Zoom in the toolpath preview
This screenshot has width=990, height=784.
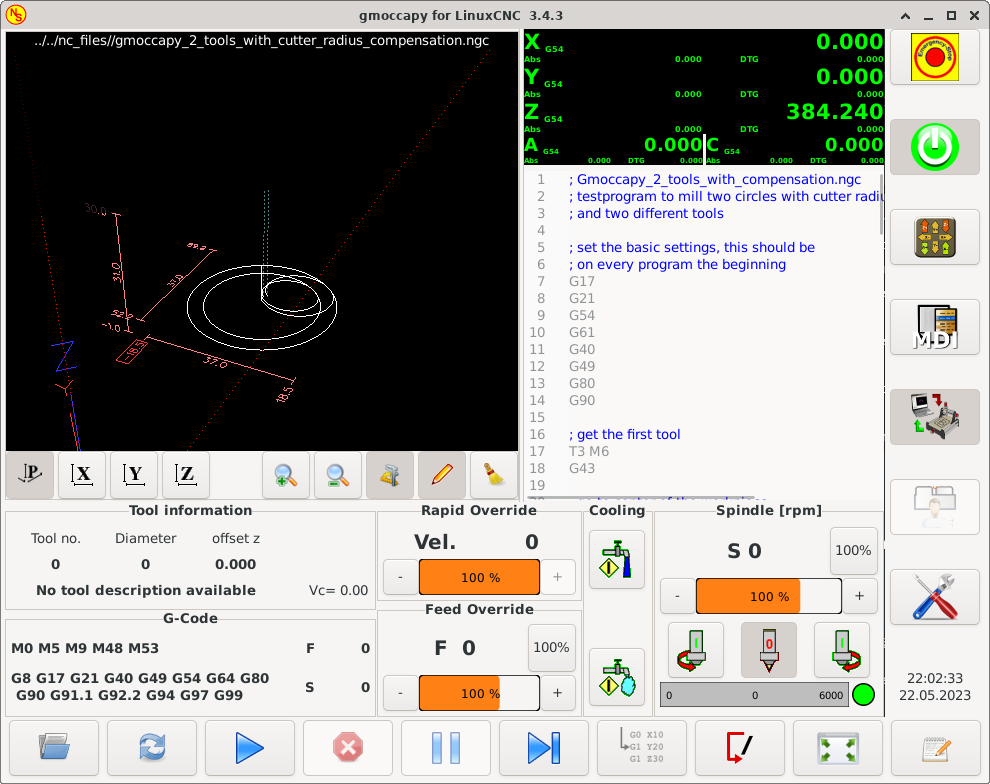pos(286,475)
